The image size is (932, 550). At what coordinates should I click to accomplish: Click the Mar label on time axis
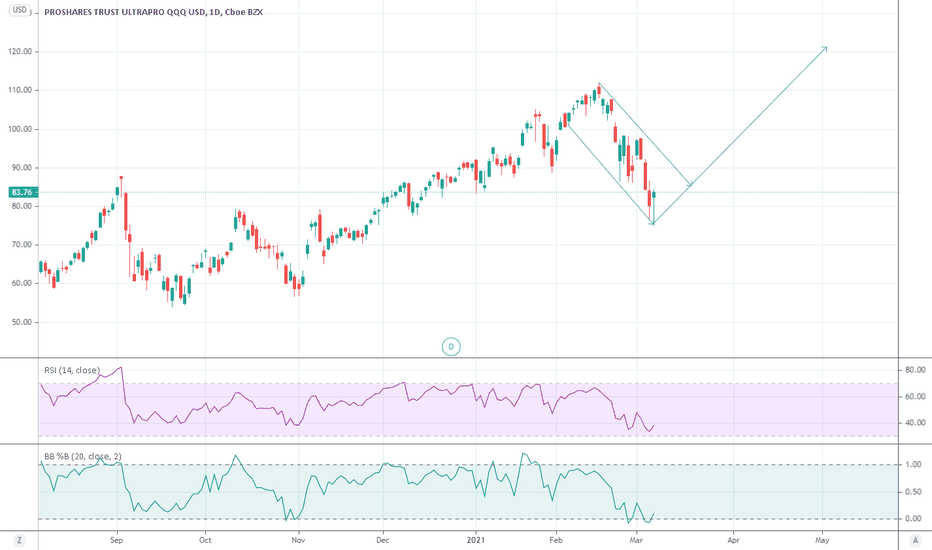click(x=637, y=540)
